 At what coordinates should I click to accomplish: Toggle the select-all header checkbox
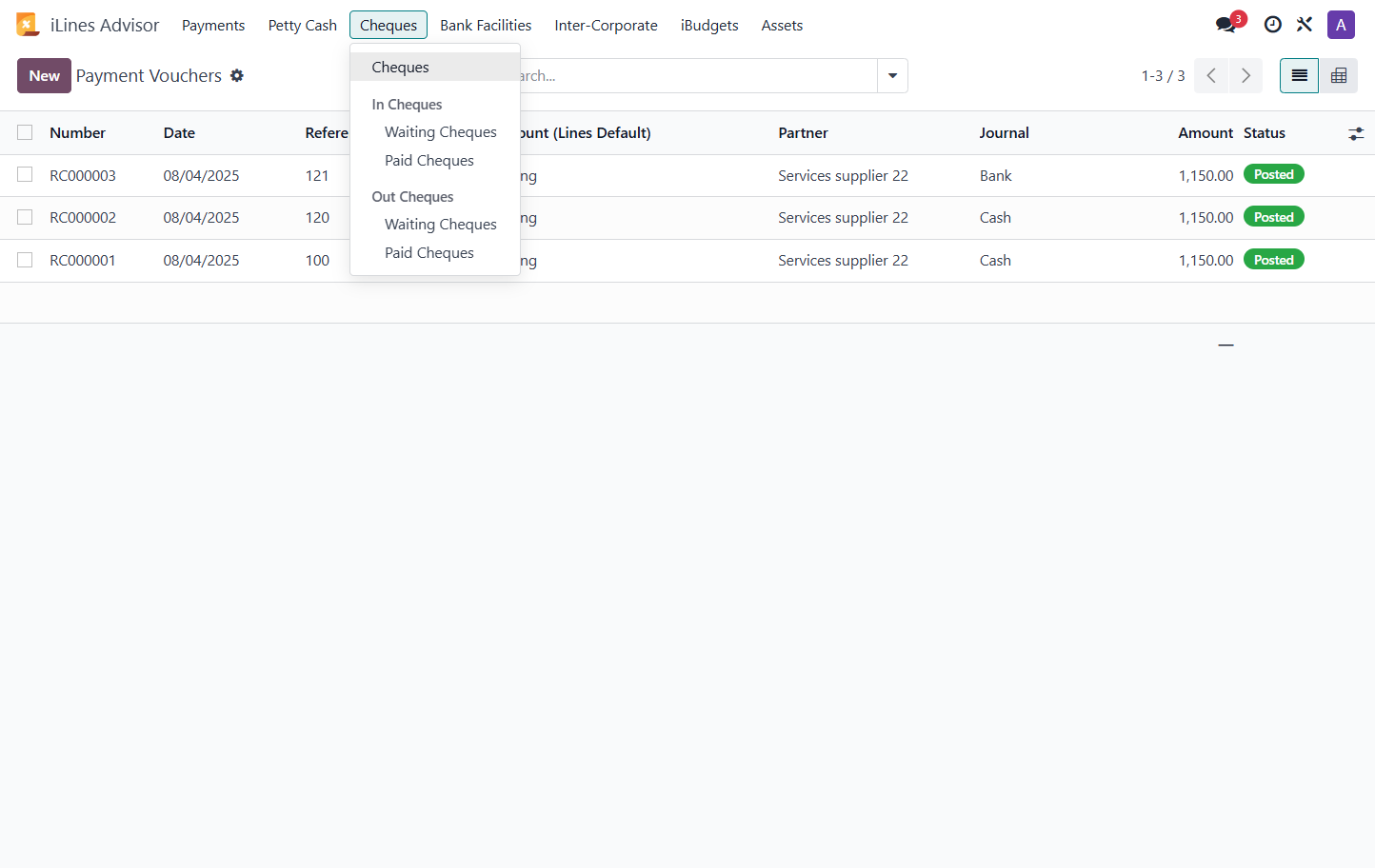(x=25, y=133)
